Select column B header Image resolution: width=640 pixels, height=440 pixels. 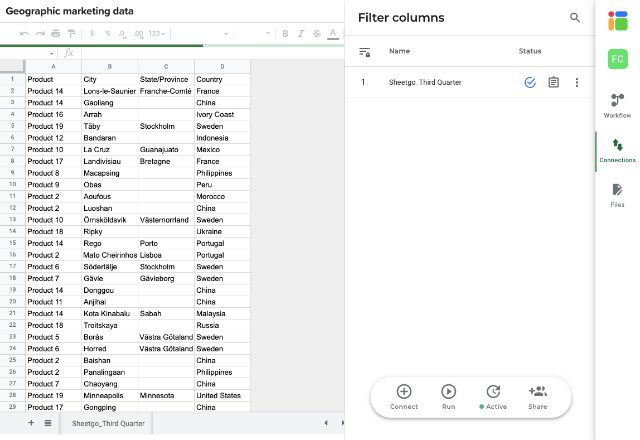tap(110, 67)
